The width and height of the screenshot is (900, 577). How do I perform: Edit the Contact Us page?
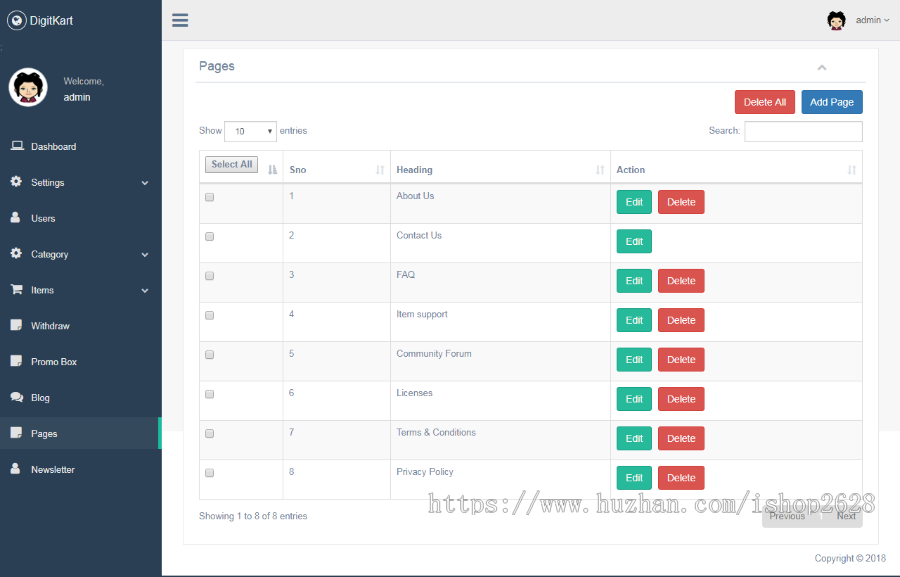634,242
